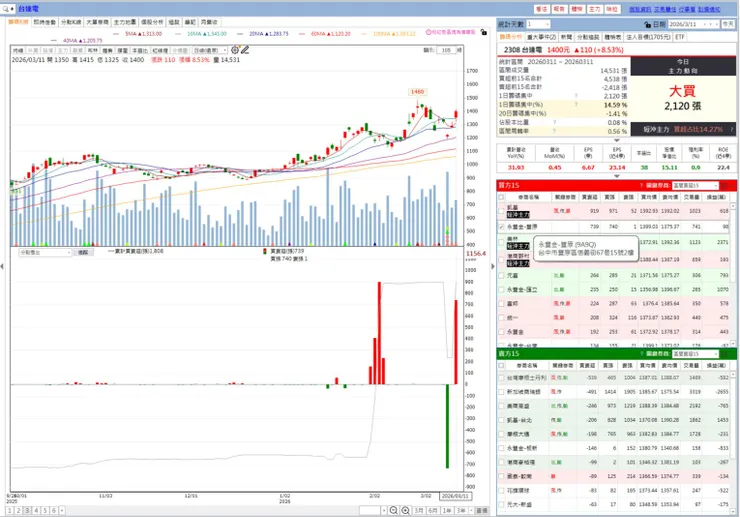Click the 主力 button in top bar

[594, 9]
